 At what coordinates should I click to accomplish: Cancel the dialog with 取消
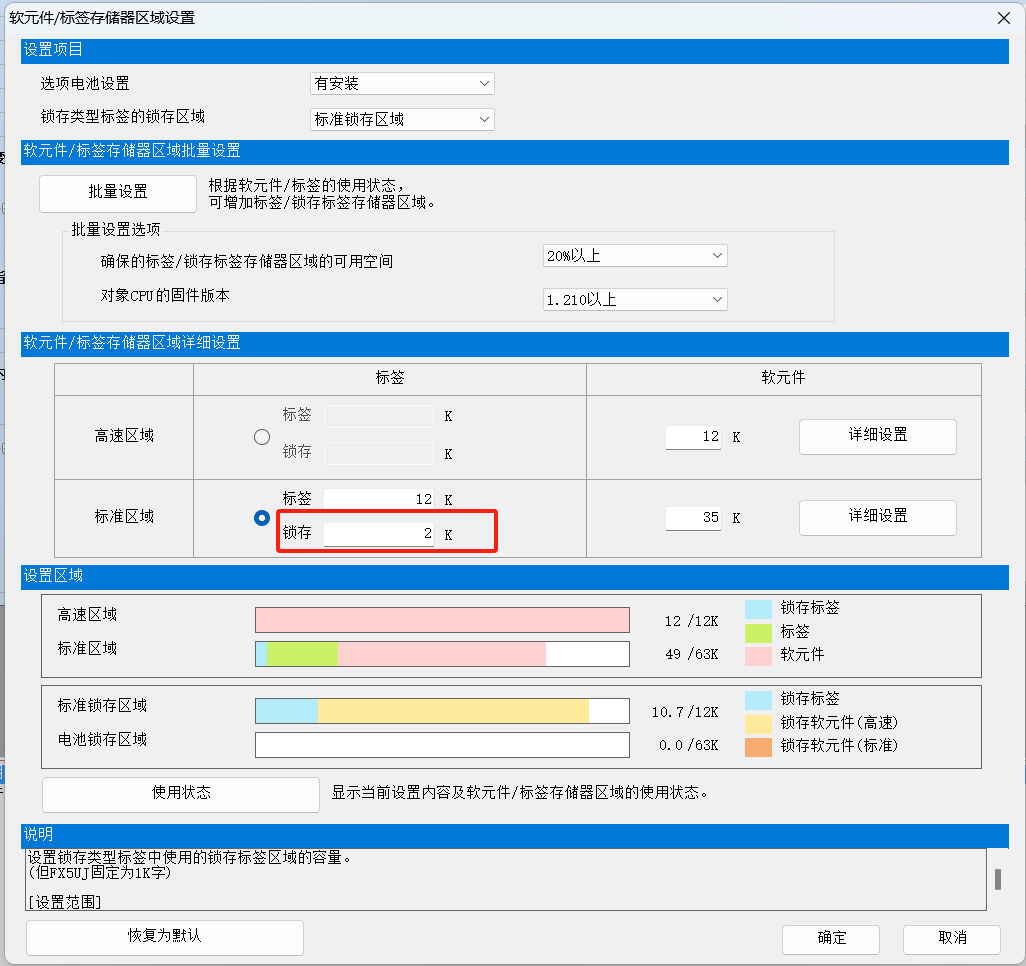click(951, 938)
